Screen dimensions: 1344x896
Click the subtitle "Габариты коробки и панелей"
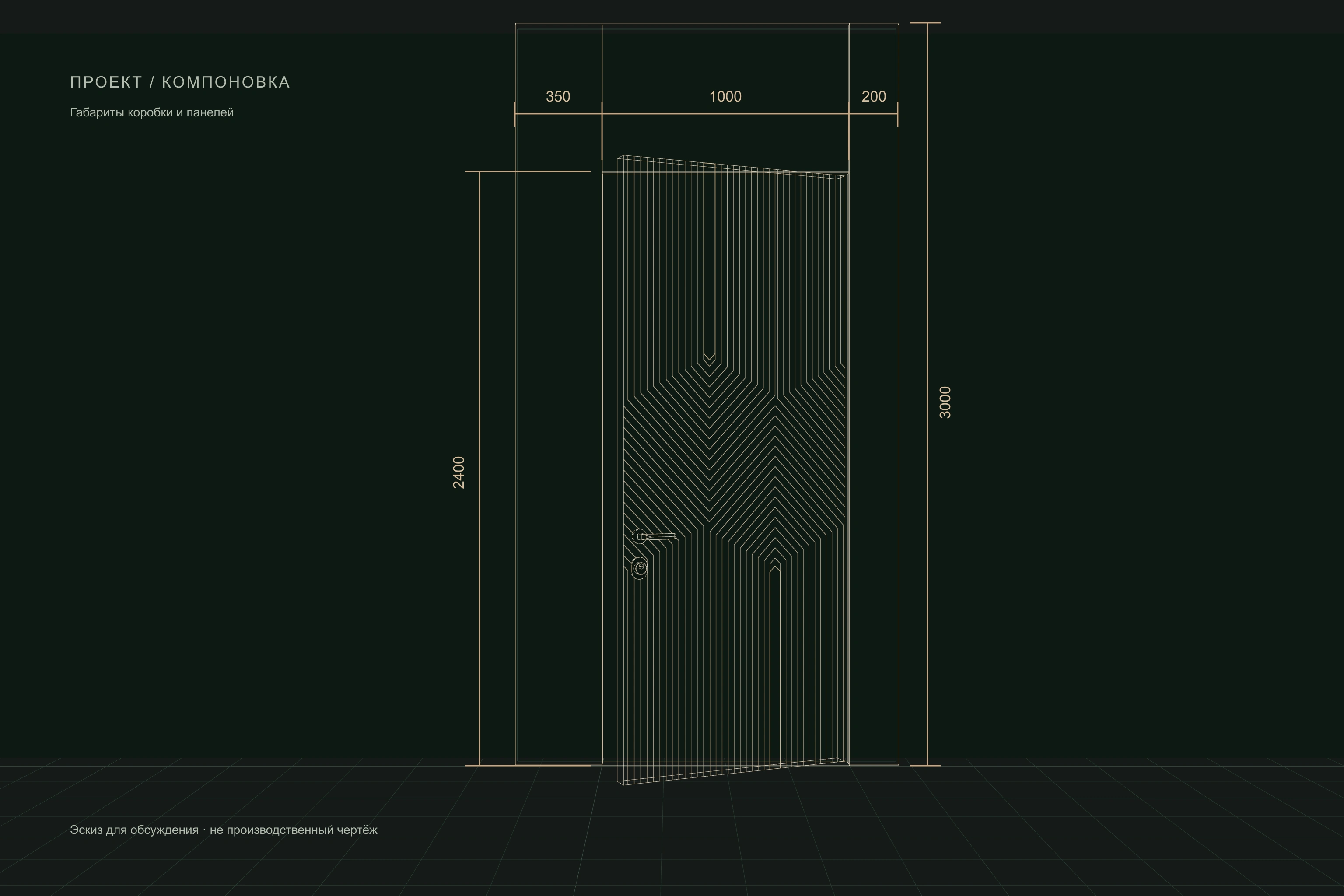[x=152, y=112]
